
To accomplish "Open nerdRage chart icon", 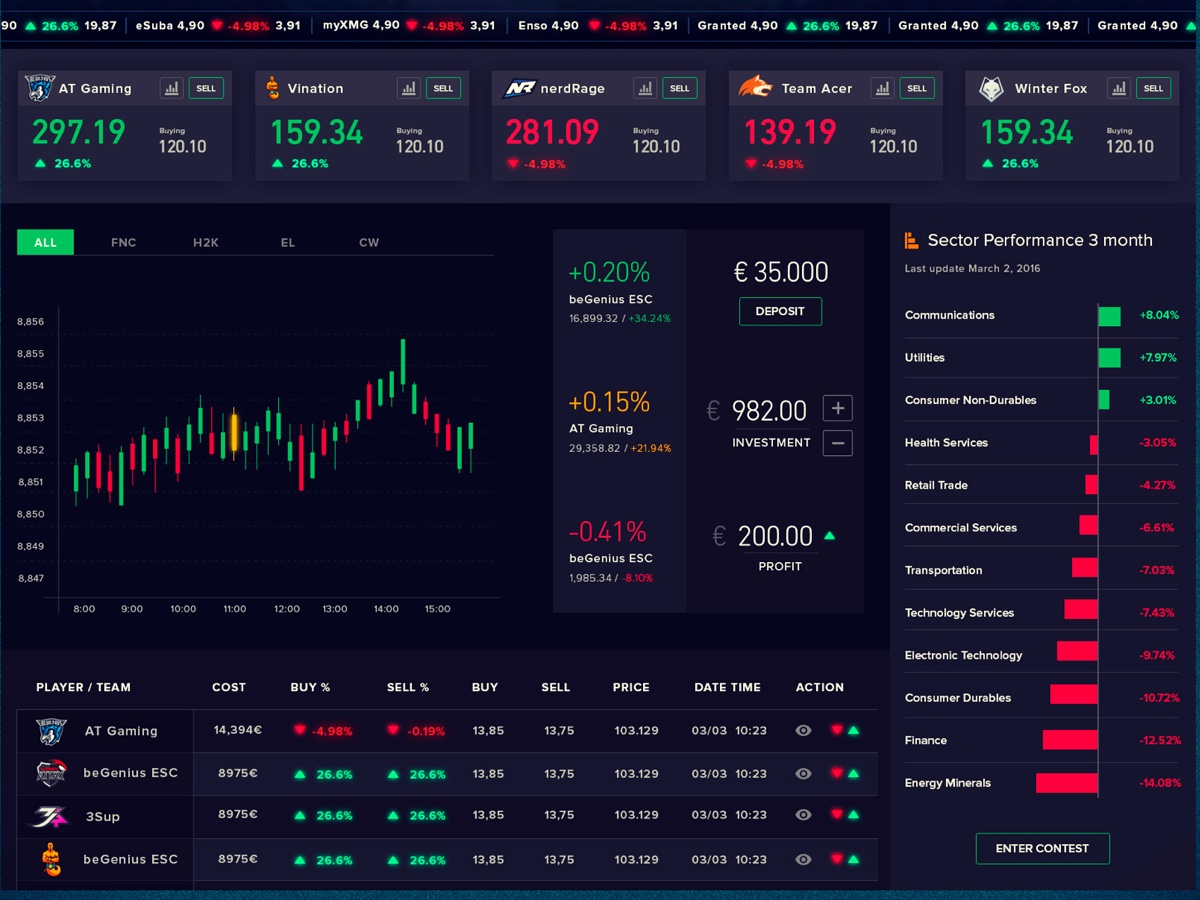I will coord(645,88).
